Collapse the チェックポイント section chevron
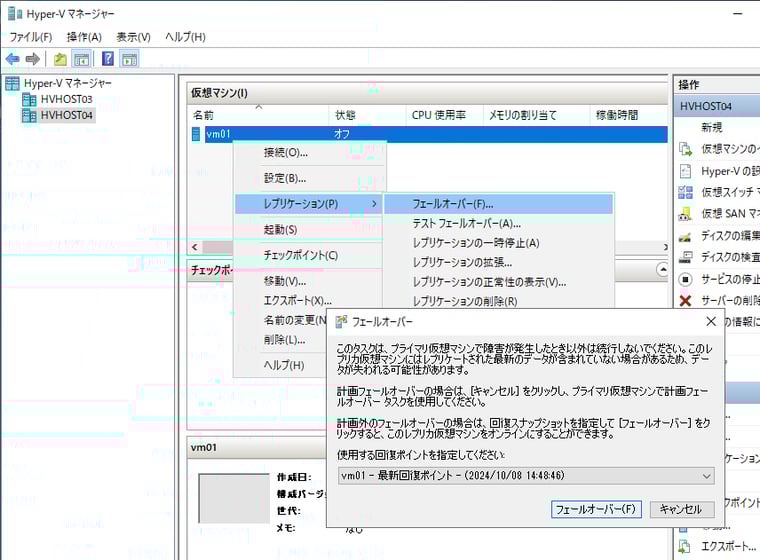The width and height of the screenshot is (760, 560). coord(663,269)
